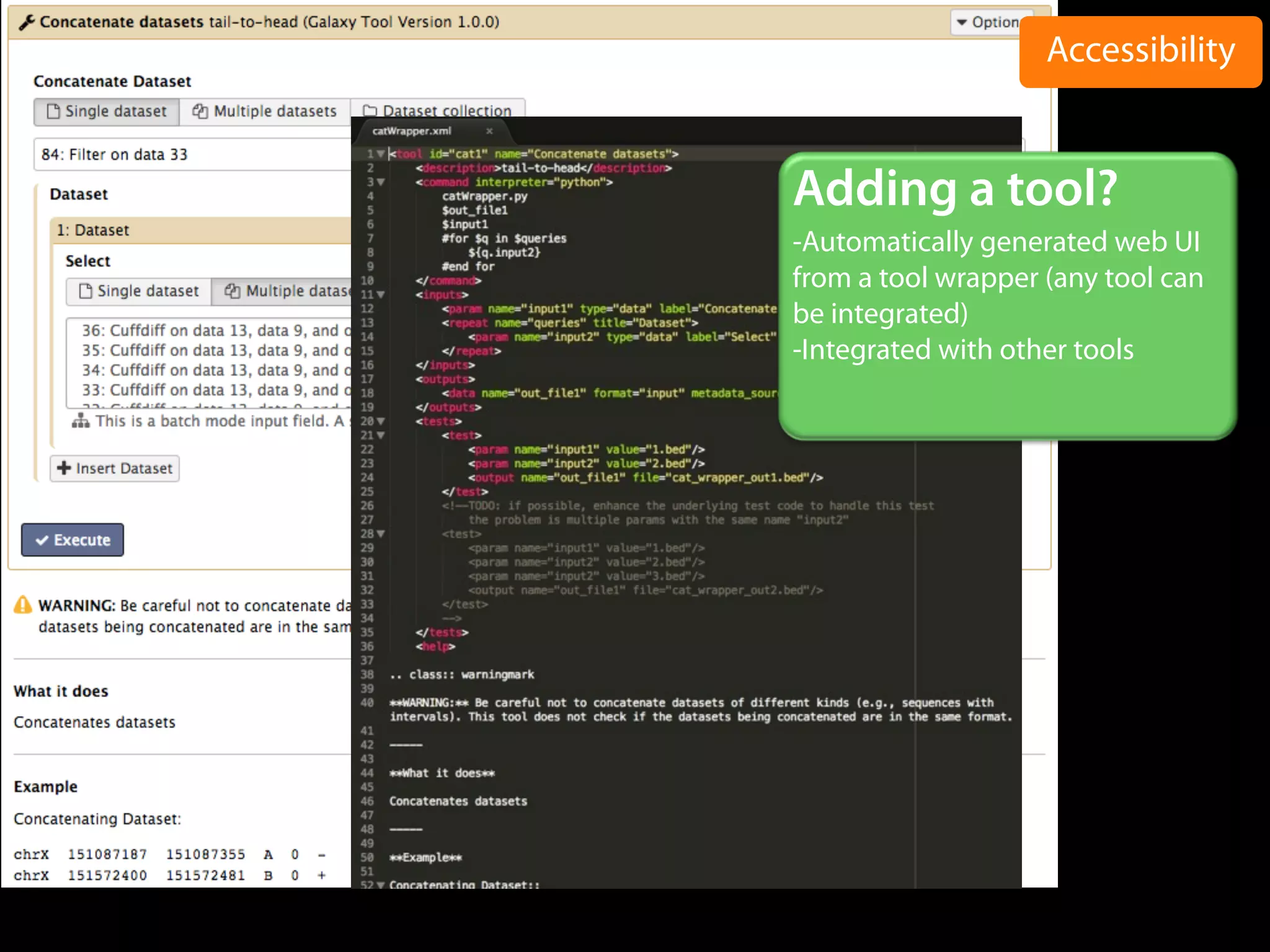Select '35: Cuffdiff on data 13' list row

click(216, 350)
